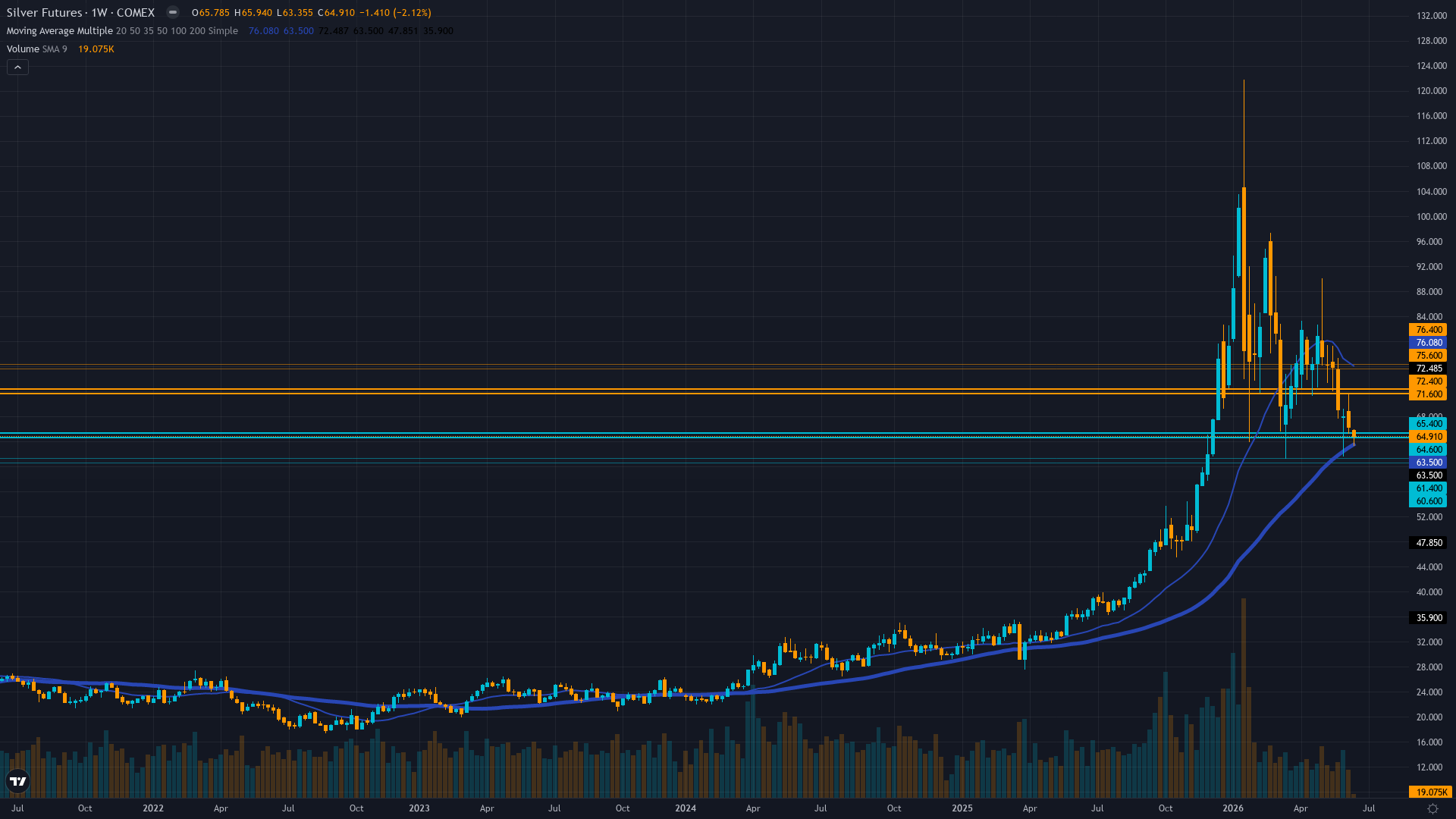Select the orange 19.075K volume label on axis
The image size is (1456, 819).
(1430, 792)
